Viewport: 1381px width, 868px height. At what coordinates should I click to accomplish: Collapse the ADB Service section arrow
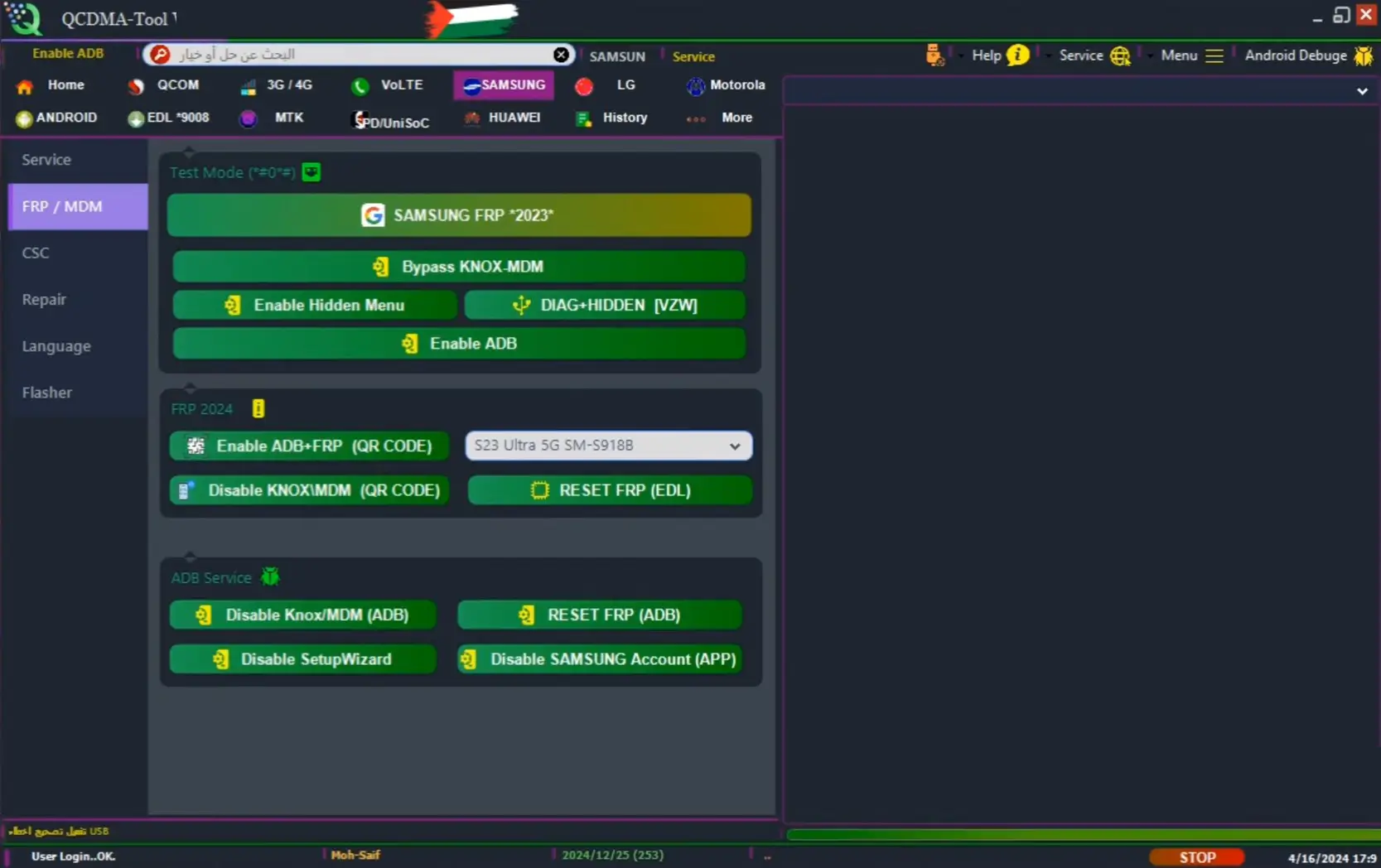pos(190,556)
